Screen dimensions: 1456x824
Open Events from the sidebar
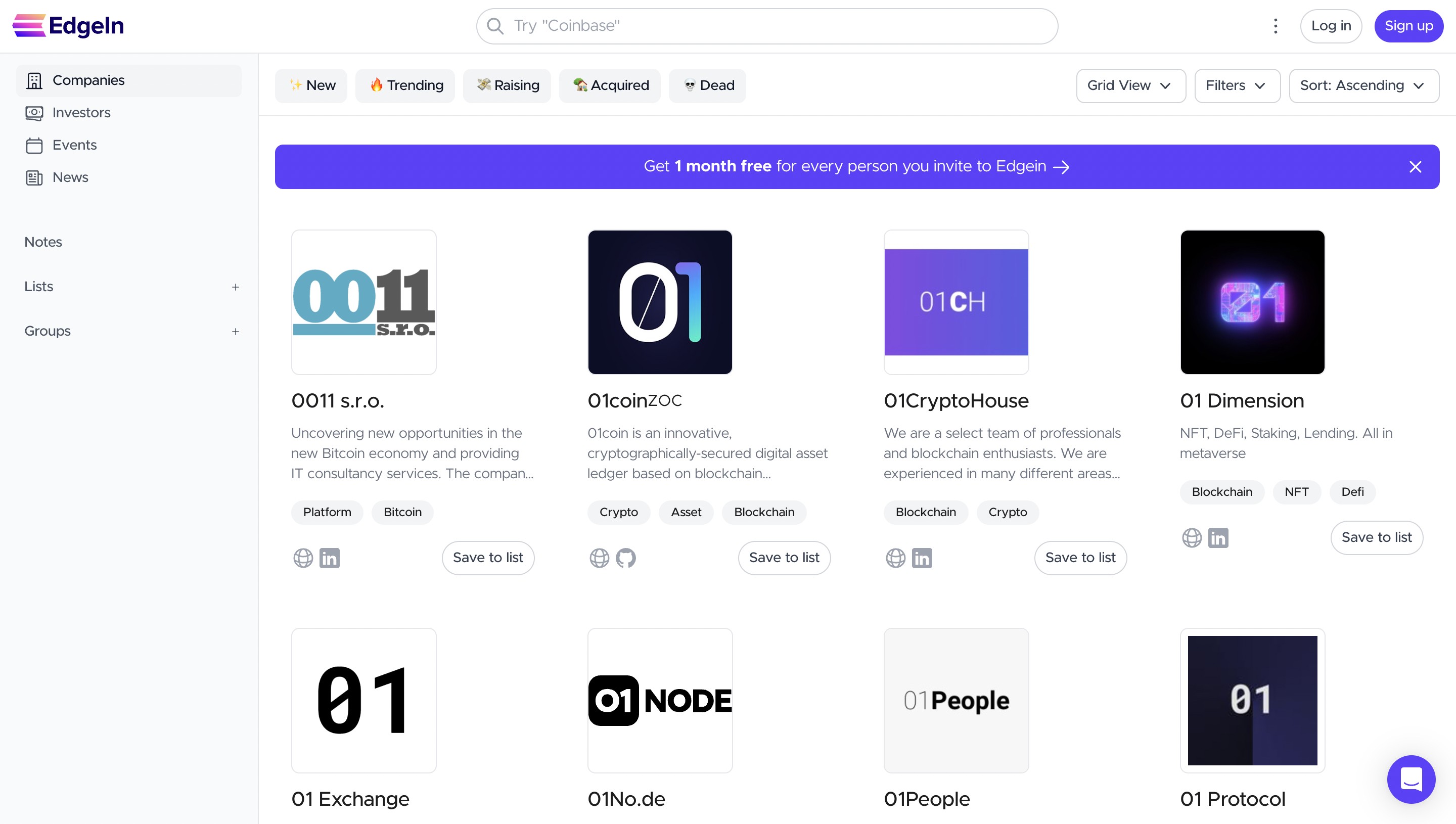74,145
